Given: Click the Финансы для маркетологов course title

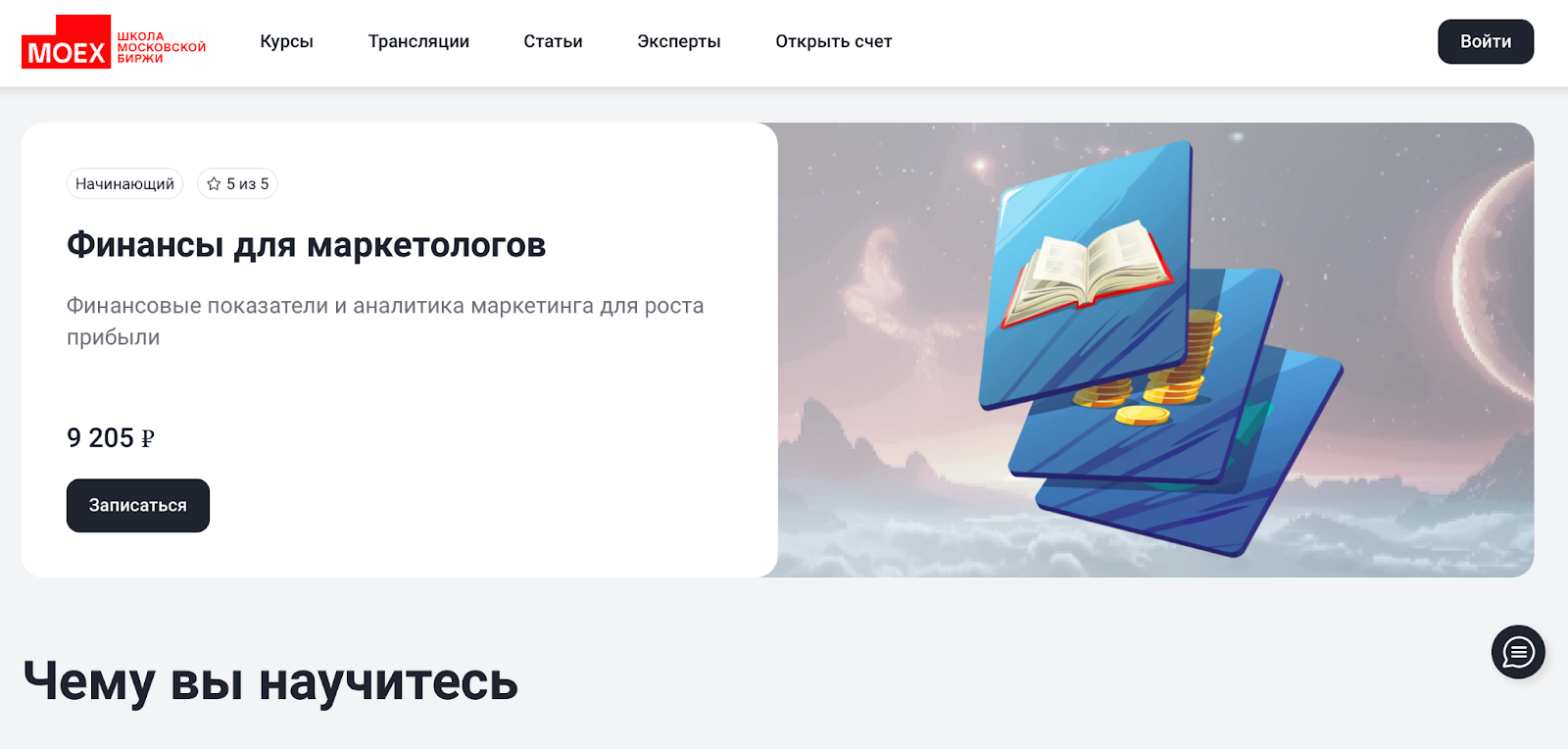Looking at the screenshot, I should [x=306, y=245].
